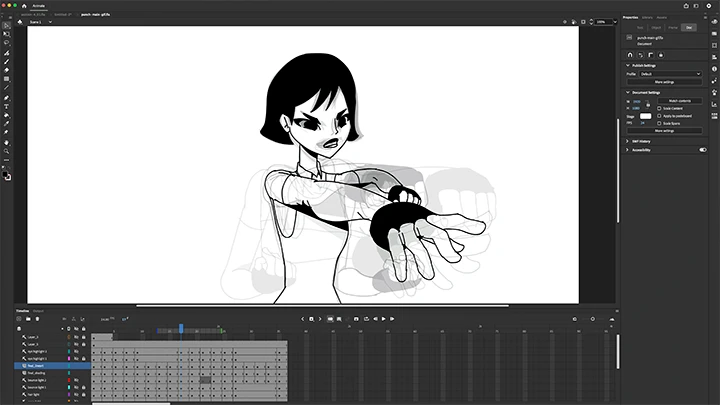
Task: Select the Text tool
Action: pos(6,107)
